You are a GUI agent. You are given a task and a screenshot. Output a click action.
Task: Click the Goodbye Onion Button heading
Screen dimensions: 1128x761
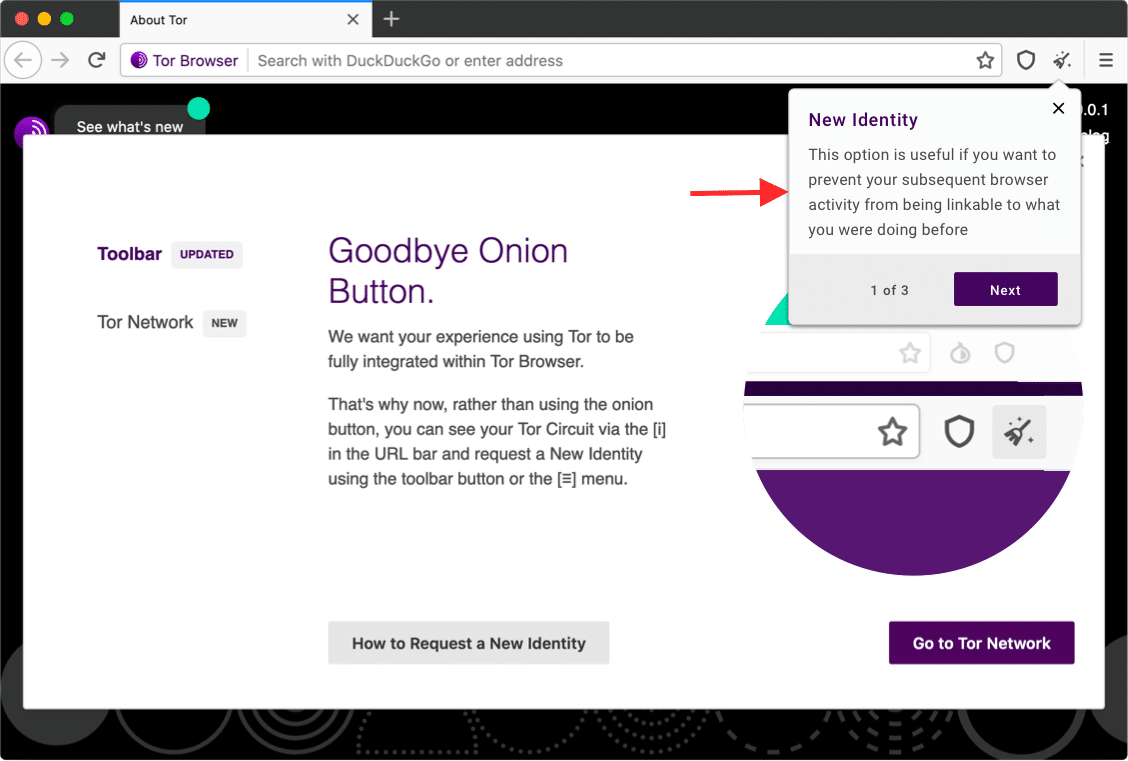click(447, 271)
